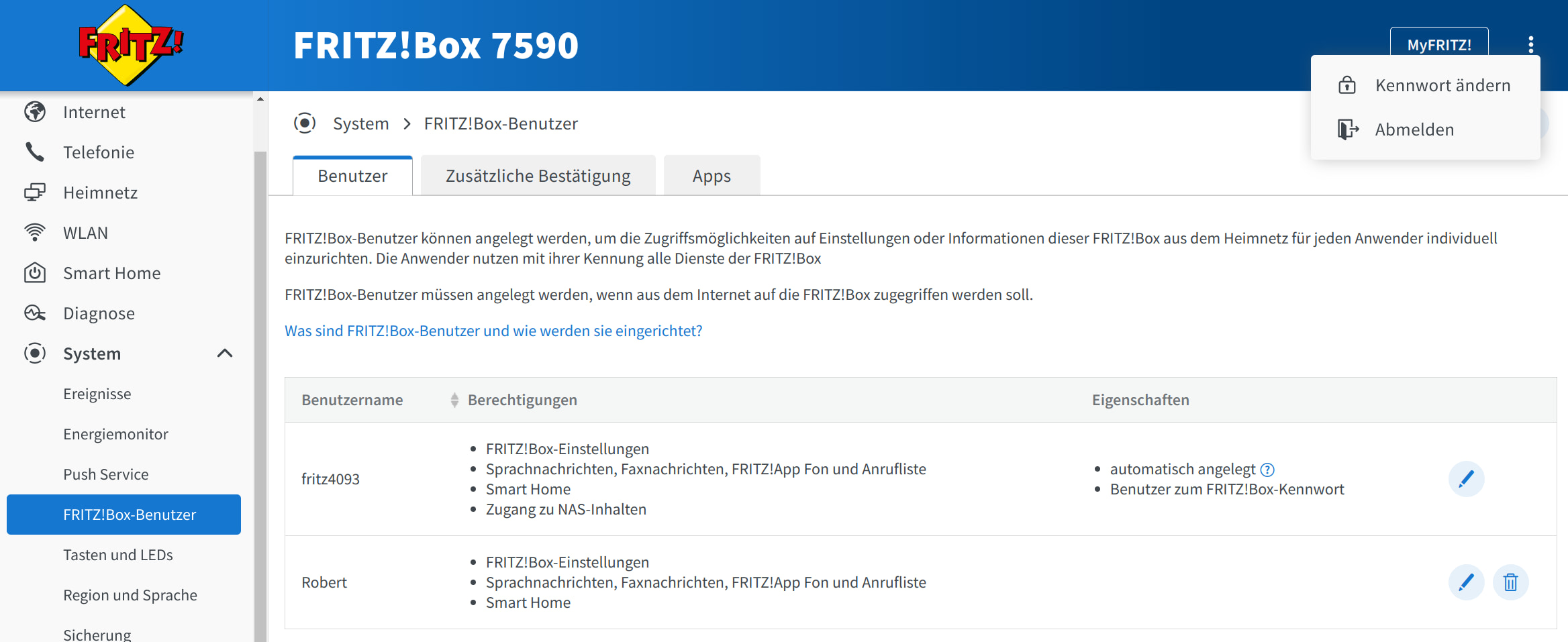Click the FRITZ! logo

pos(130,45)
